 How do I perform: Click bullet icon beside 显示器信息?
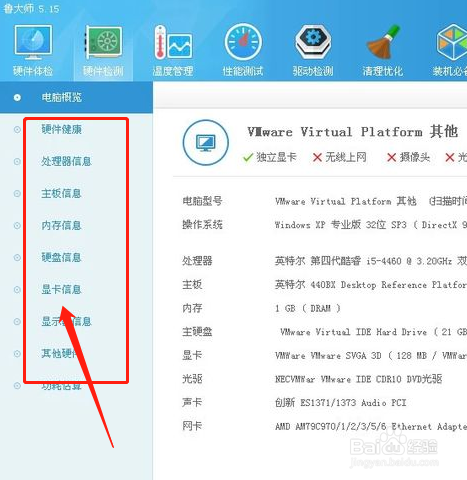click(x=17, y=322)
